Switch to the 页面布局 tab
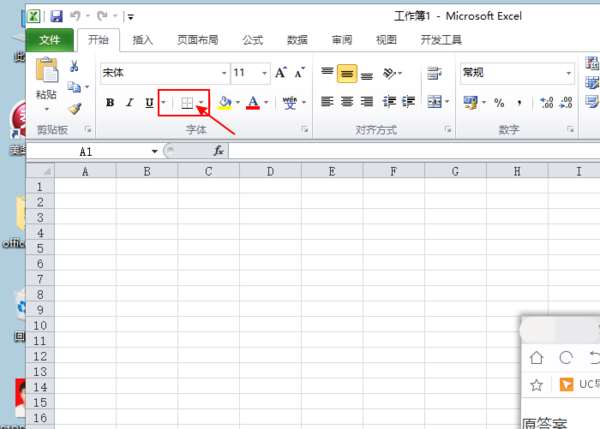Viewport: 600px width, 429px height. (x=197, y=40)
